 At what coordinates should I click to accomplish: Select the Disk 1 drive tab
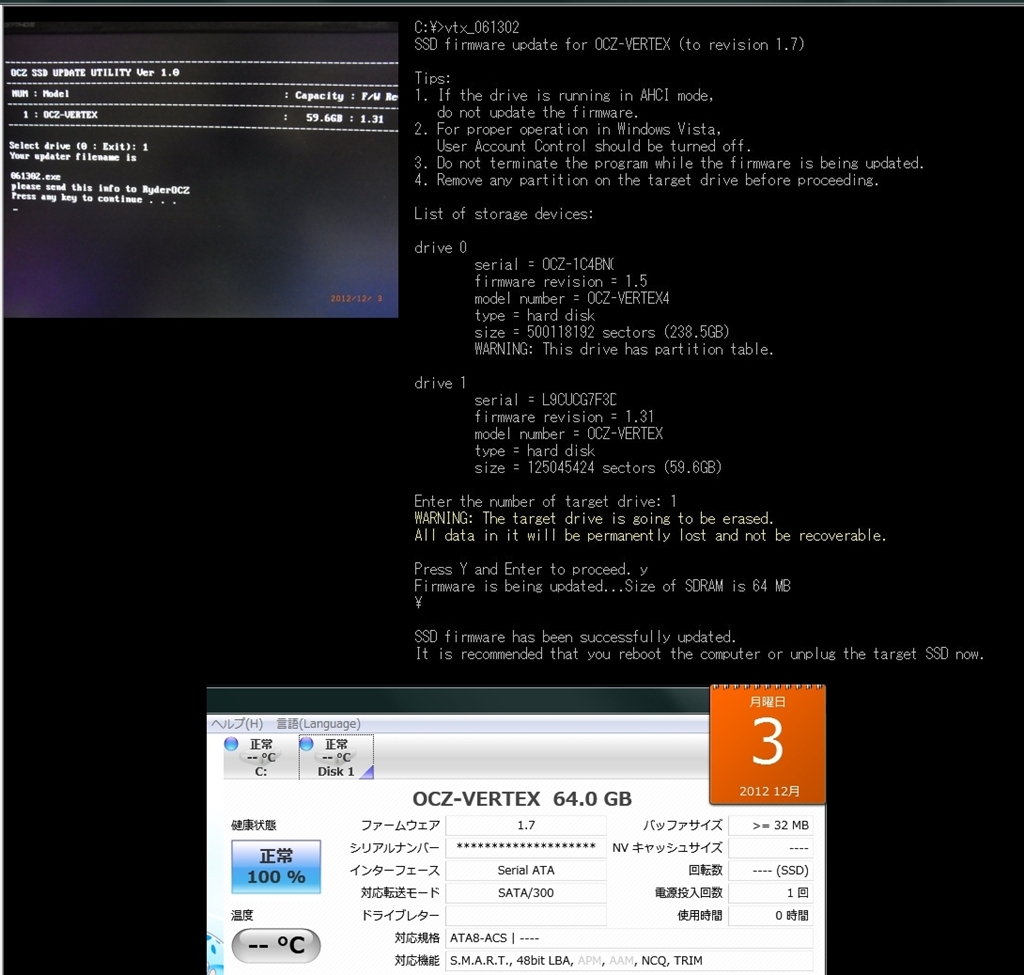tap(336, 758)
